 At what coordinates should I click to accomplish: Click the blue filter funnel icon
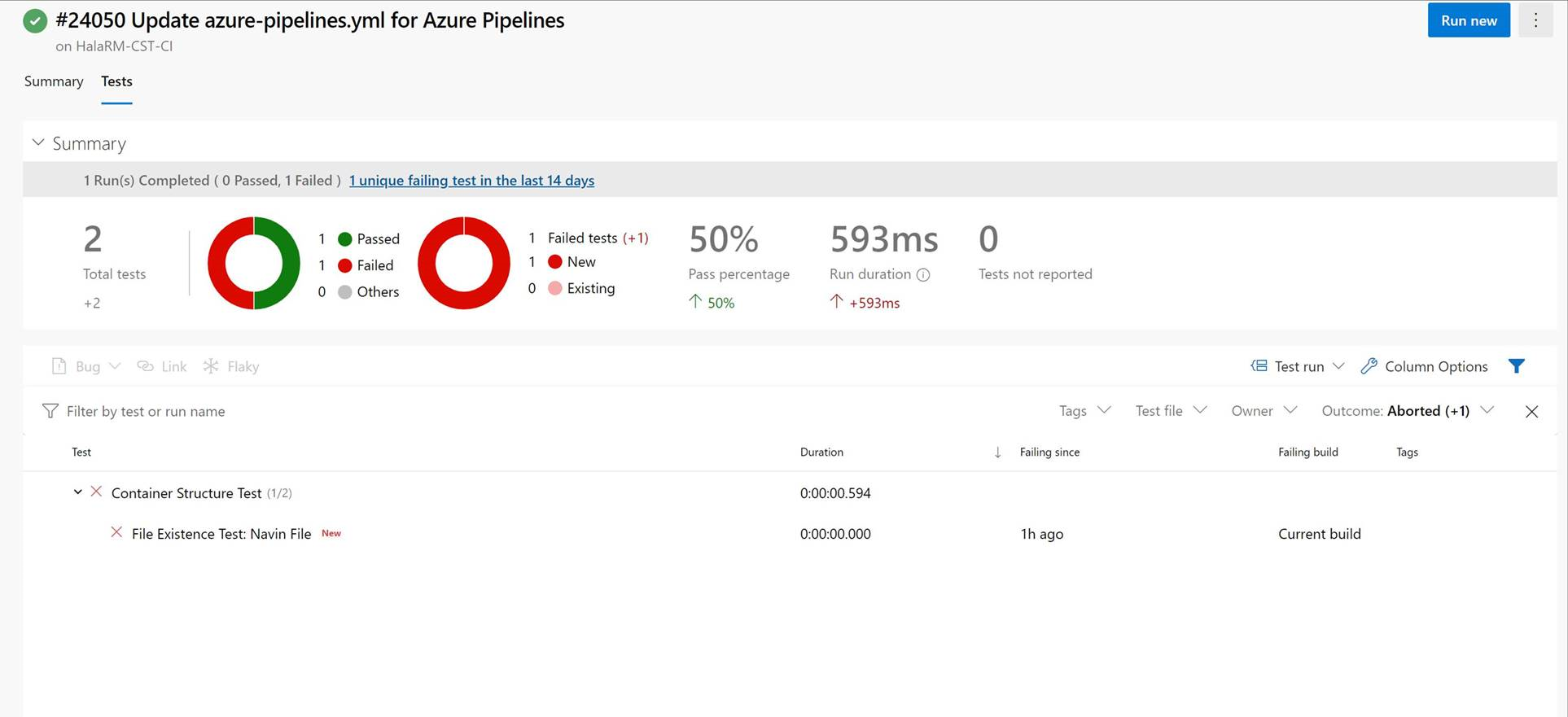(1516, 366)
